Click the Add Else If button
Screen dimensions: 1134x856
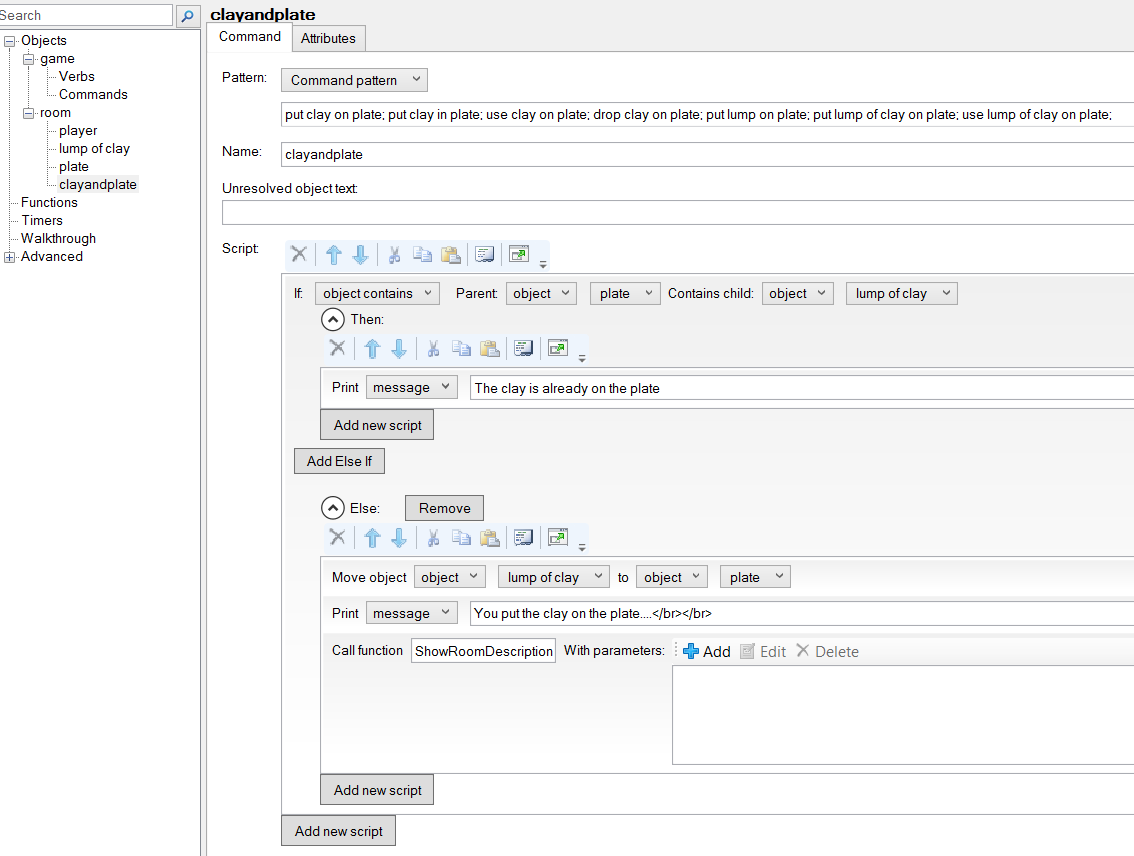339,461
